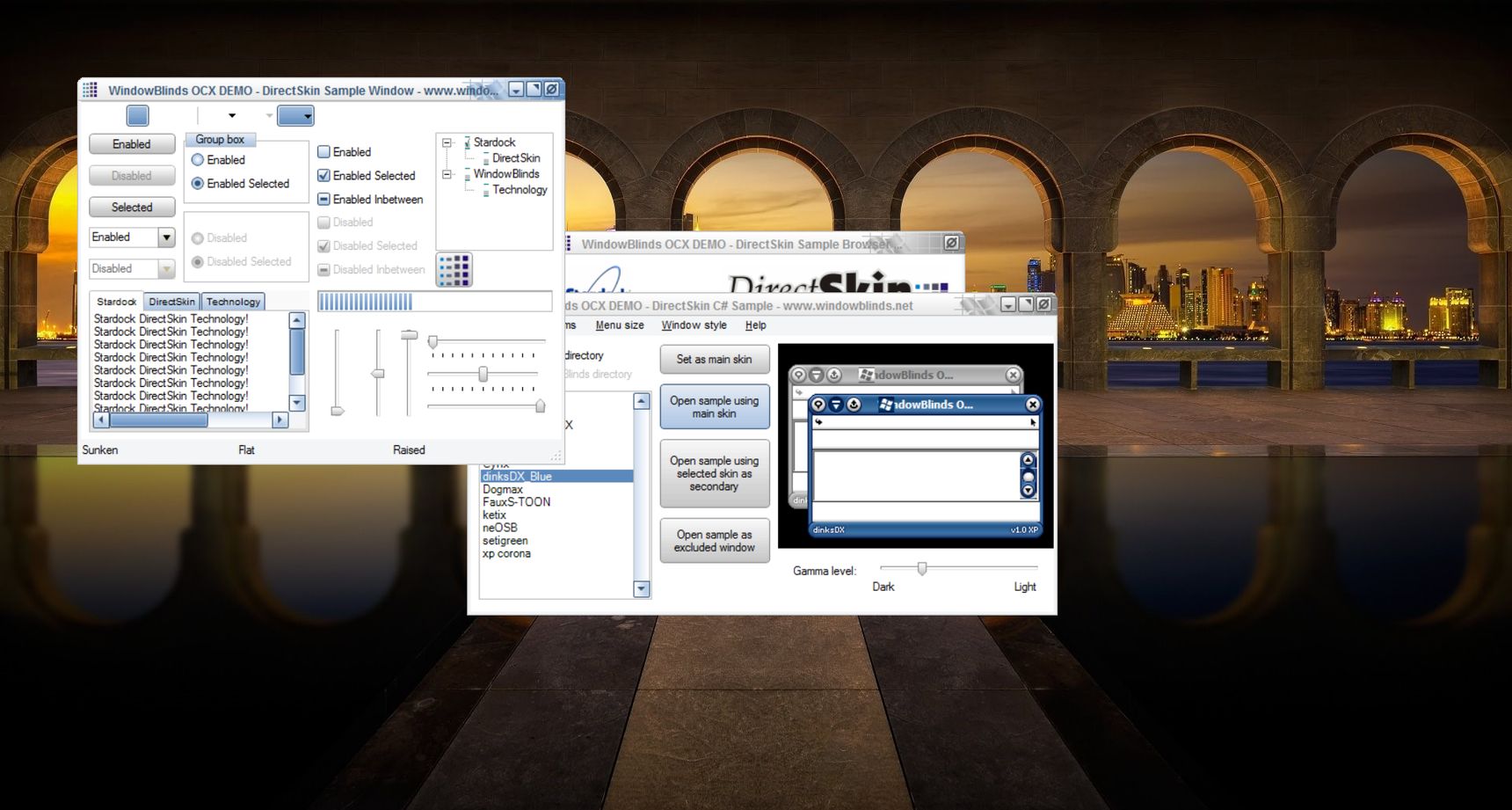The width and height of the screenshot is (1512, 810).
Task: Click the down arrow of the Stardock list scrollbar
Action: tap(297, 403)
